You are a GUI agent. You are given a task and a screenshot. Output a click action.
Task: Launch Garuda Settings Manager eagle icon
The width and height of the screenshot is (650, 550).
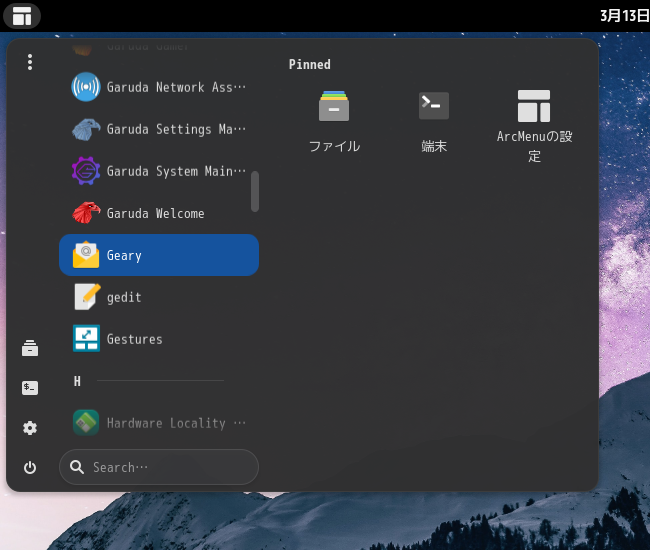point(86,129)
